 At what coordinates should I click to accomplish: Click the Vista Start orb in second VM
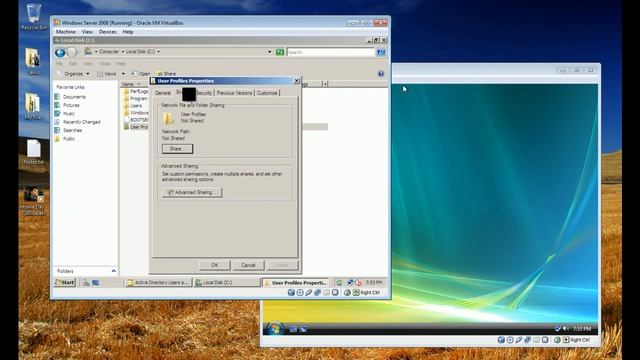coord(275,329)
